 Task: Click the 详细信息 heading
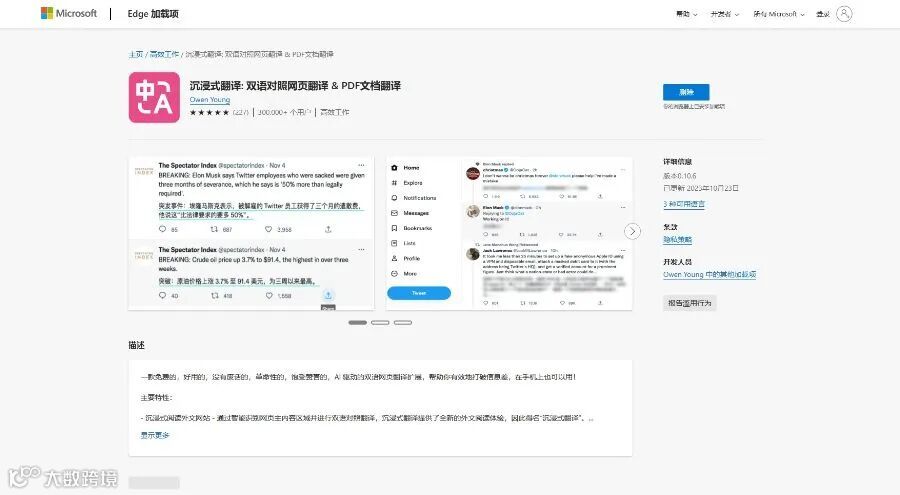(677, 162)
